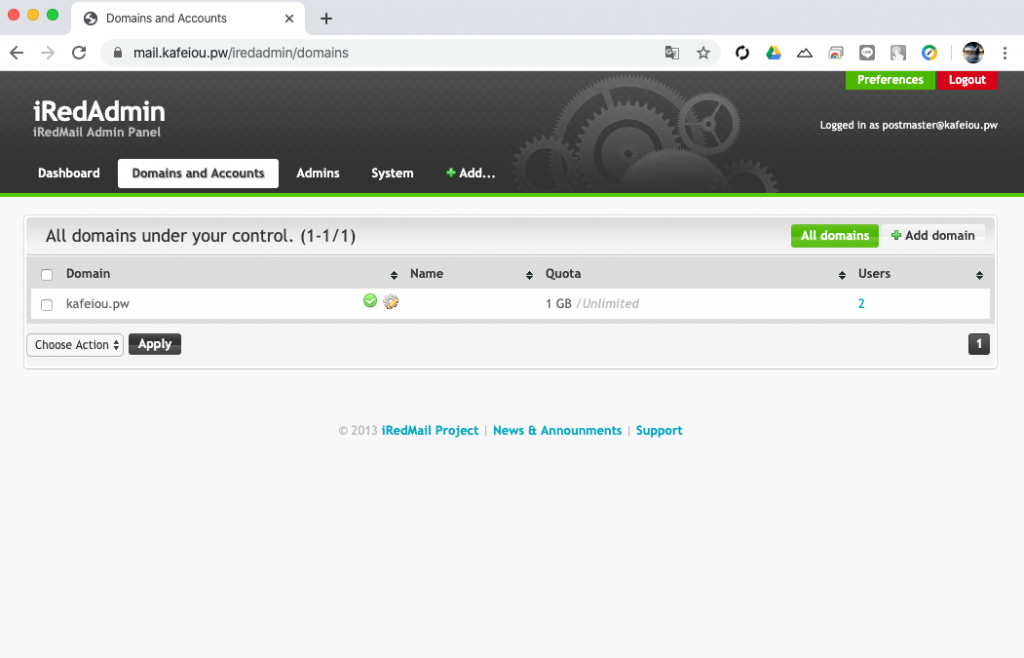Click the black circular-arrows sync extension icon
This screenshot has height=658, width=1024.
(742, 53)
